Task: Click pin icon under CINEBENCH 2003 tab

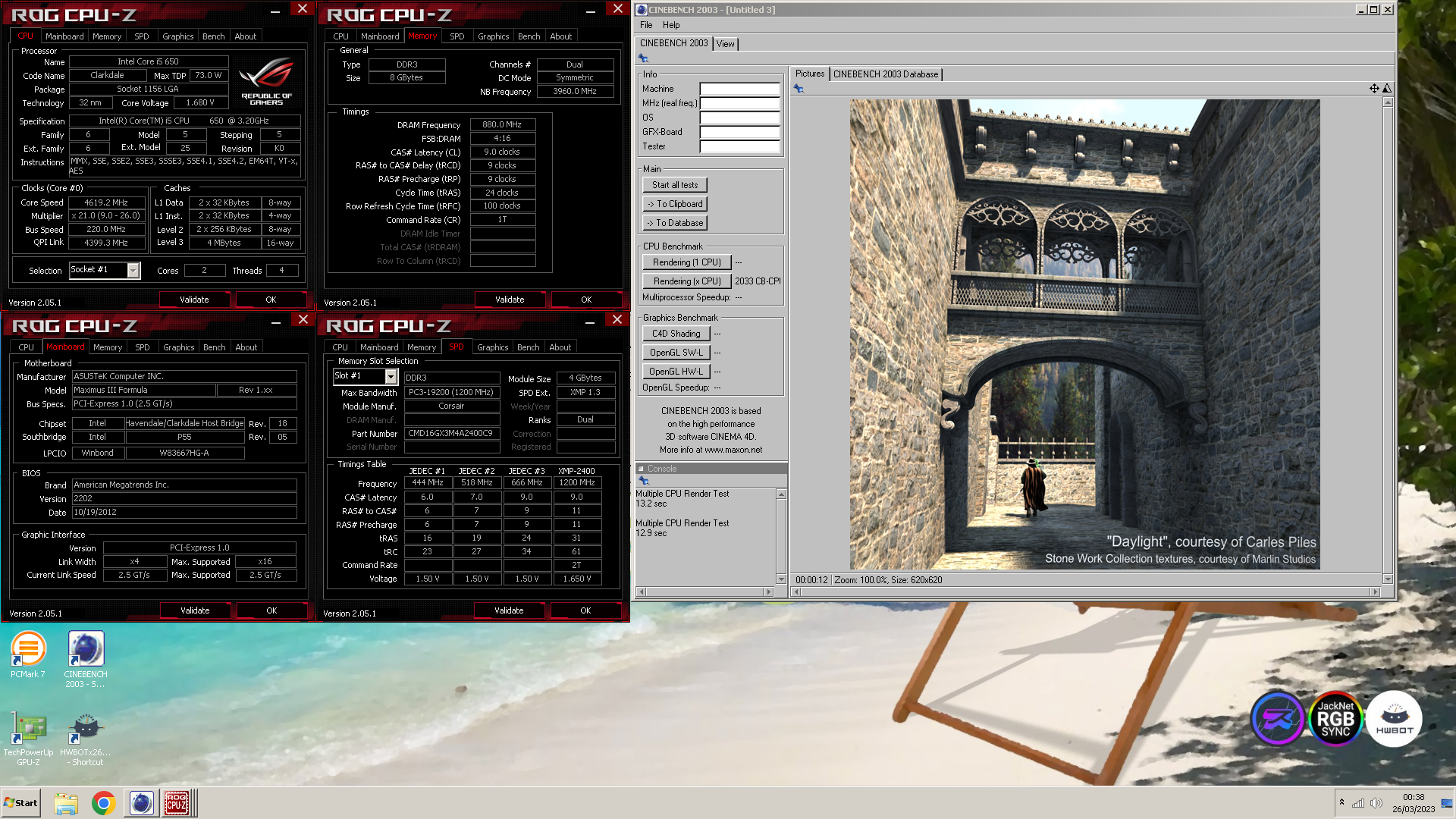Action: click(643, 58)
